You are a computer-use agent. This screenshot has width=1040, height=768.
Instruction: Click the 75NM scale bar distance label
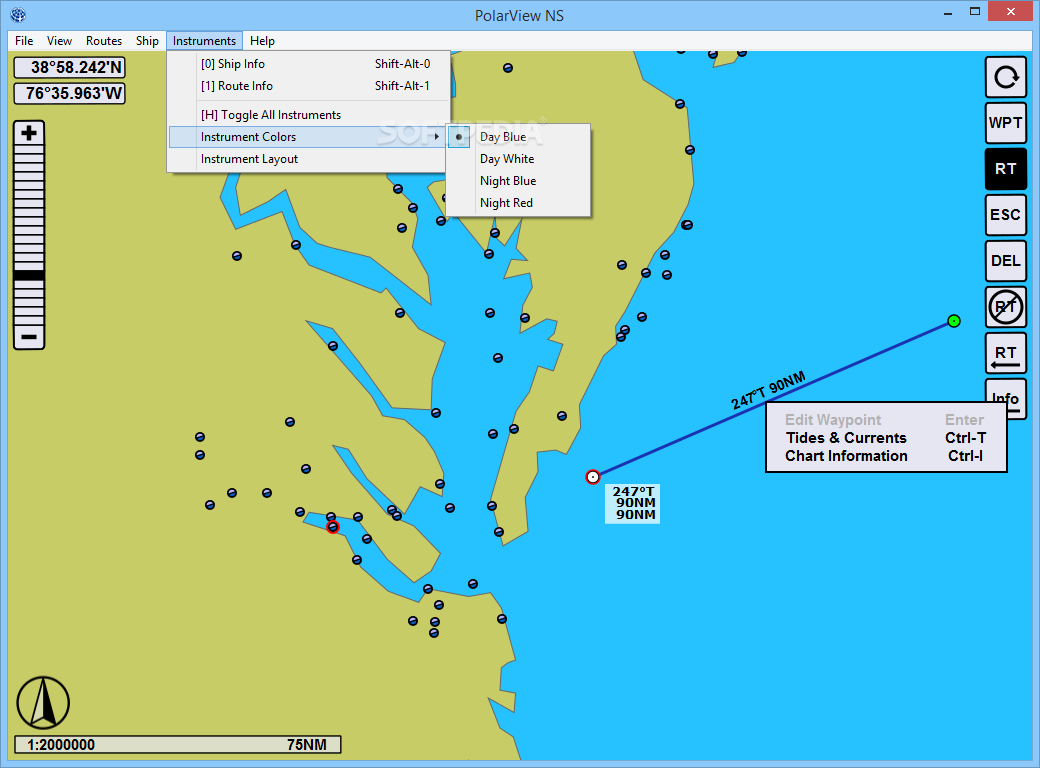point(306,745)
